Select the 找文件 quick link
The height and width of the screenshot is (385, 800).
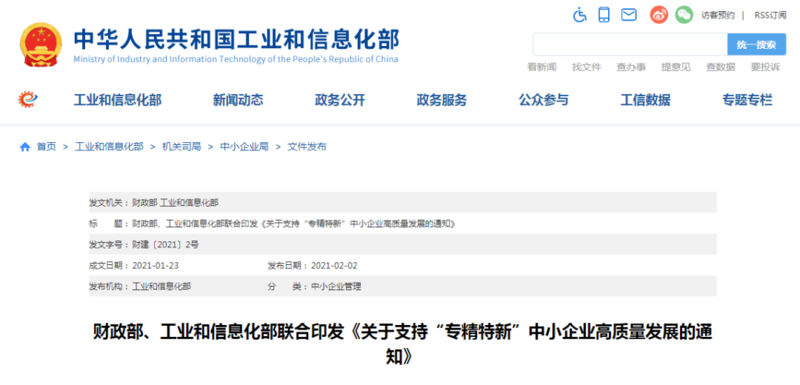tap(586, 67)
